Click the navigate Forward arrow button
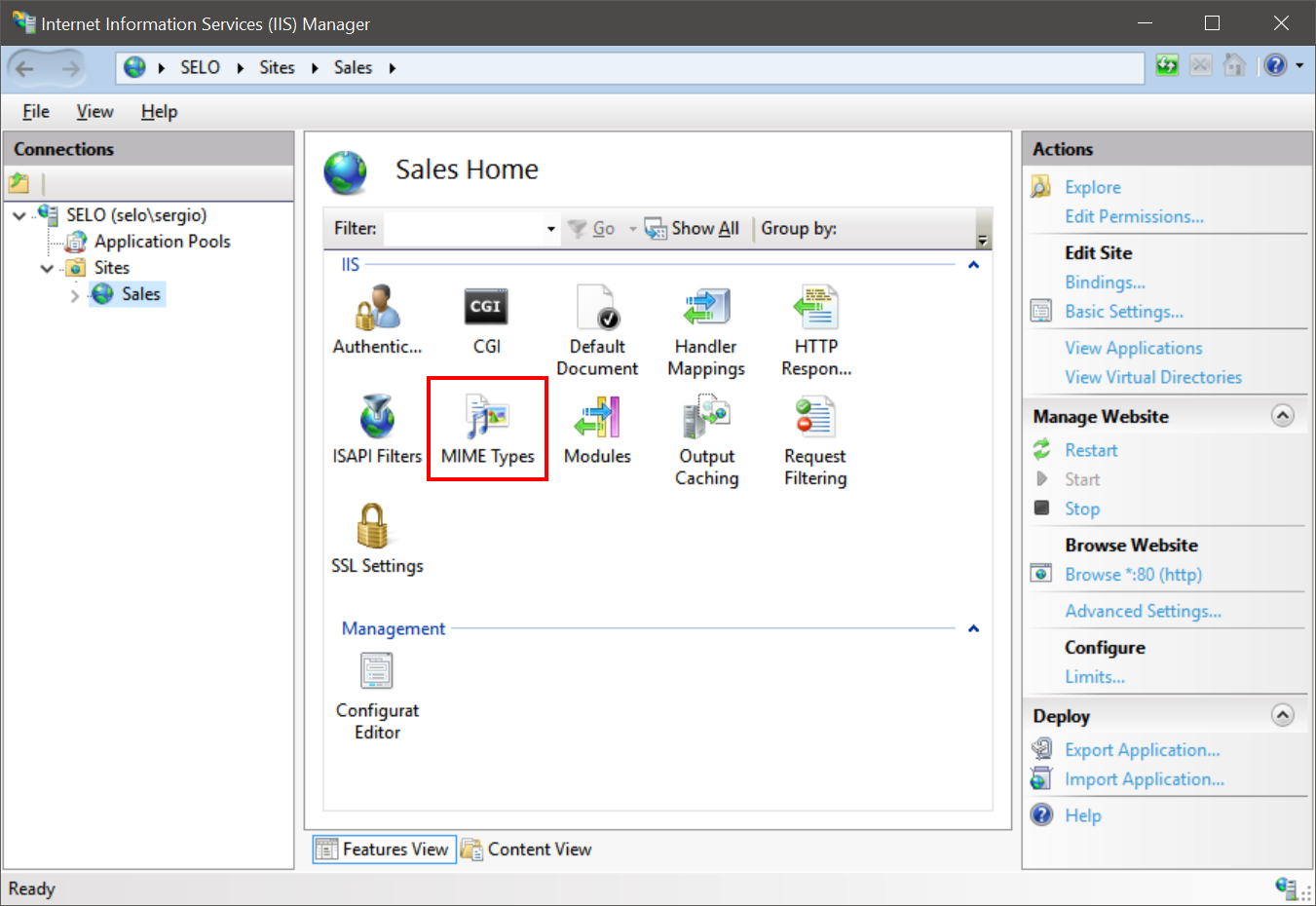Viewport: 1316px width, 906px height. pos(70,68)
